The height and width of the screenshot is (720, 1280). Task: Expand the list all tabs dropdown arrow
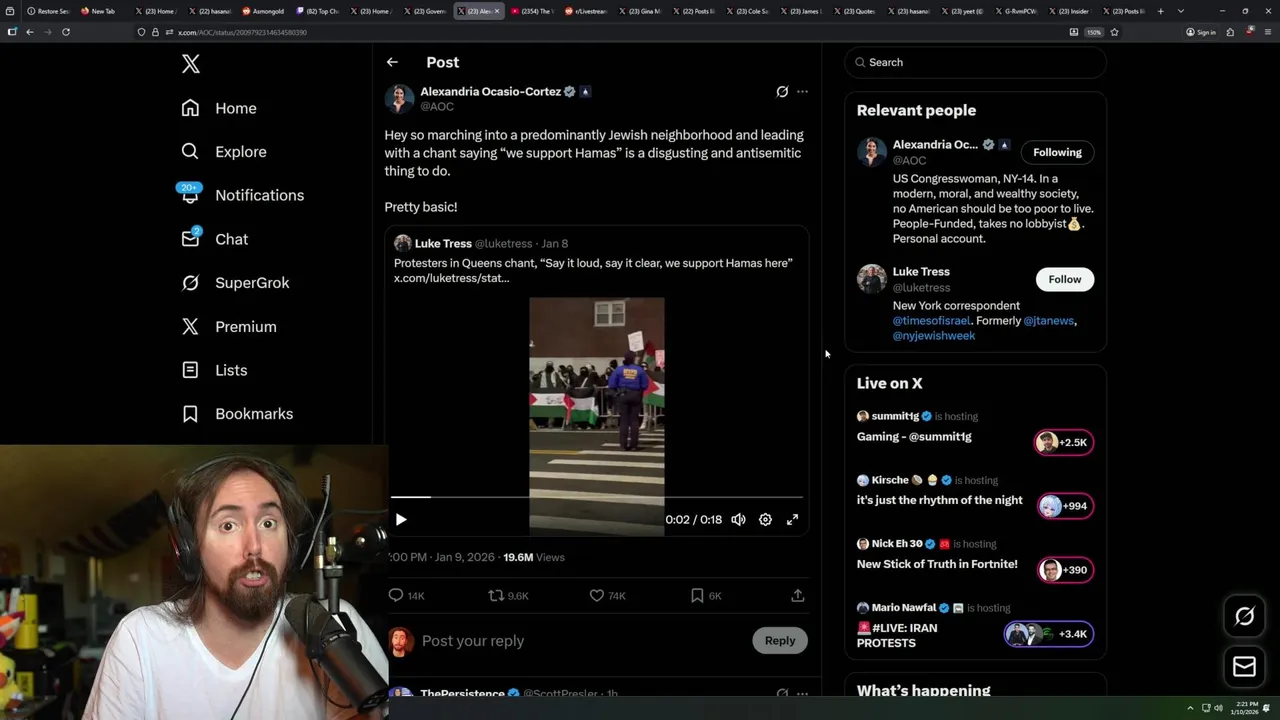1181,11
